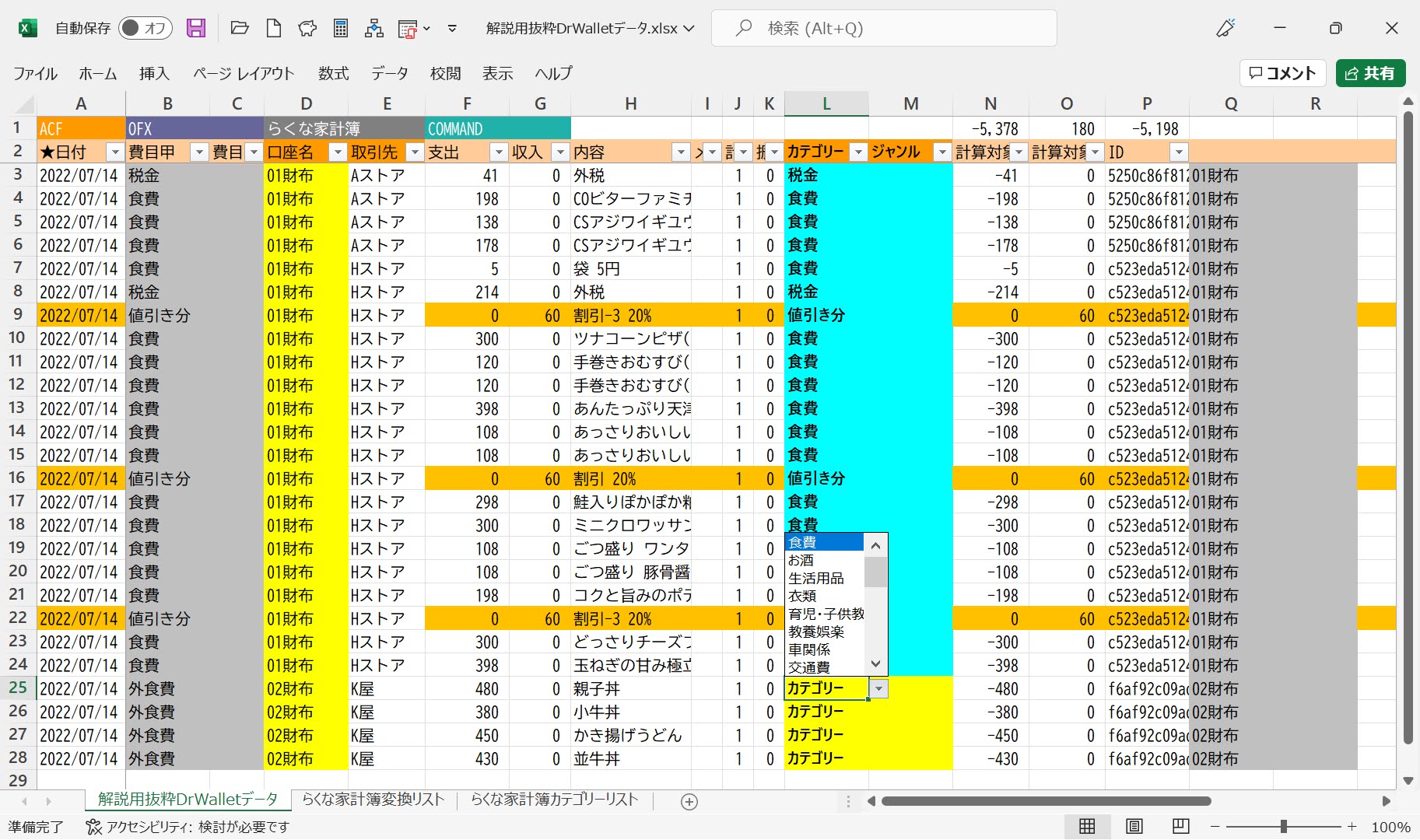1420x840 pixels.
Task: Click the form table icon in quick access toolbar
Action: point(408,30)
